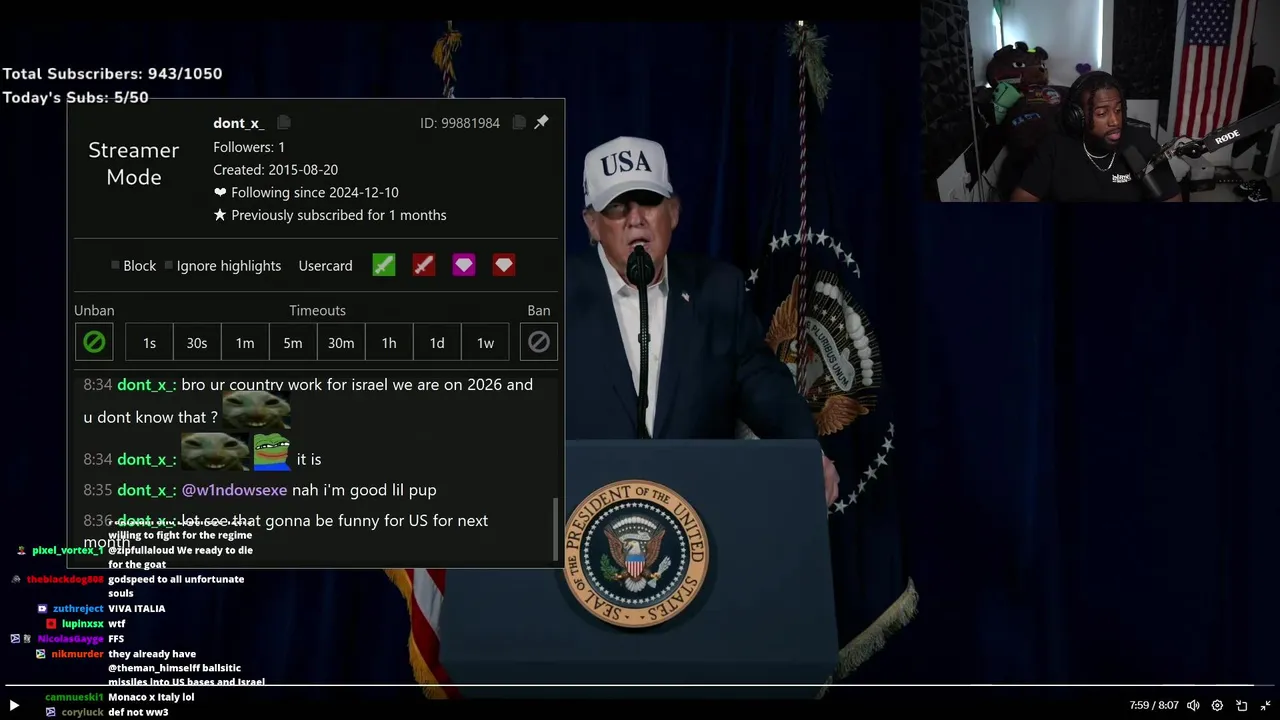Switch to picture-in-picture mini player
This screenshot has height=720, width=1280.
click(1242, 705)
